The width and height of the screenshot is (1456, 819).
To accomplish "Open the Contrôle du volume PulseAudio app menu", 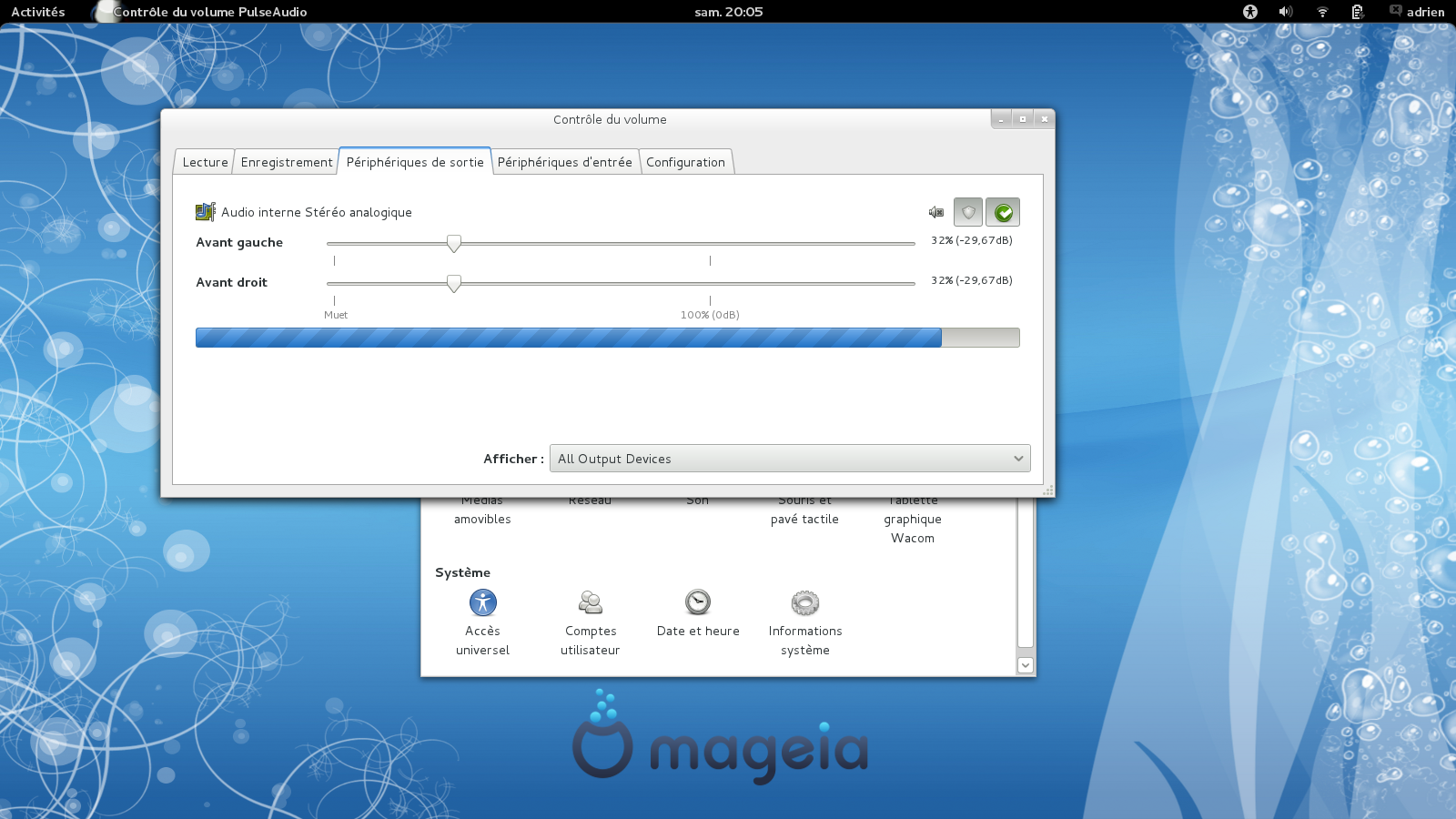I will click(x=202, y=12).
